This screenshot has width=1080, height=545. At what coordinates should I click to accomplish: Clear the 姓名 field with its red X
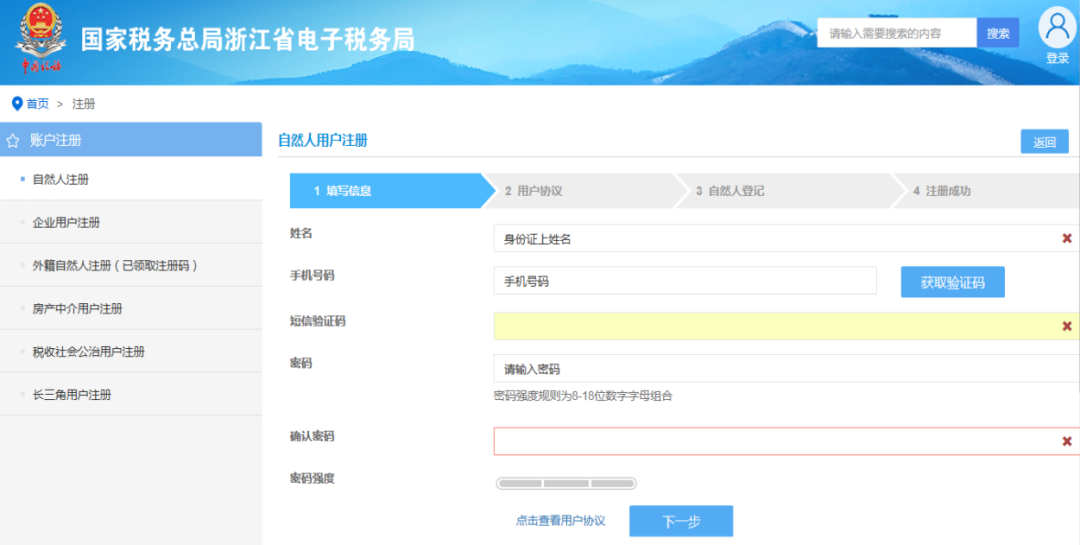point(1067,238)
